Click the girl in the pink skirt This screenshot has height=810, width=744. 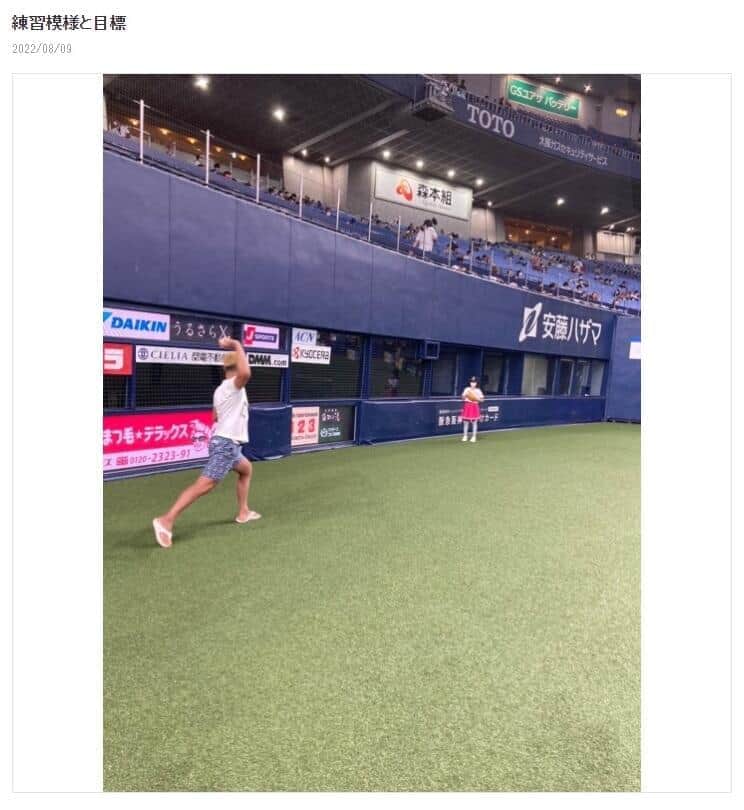(472, 409)
